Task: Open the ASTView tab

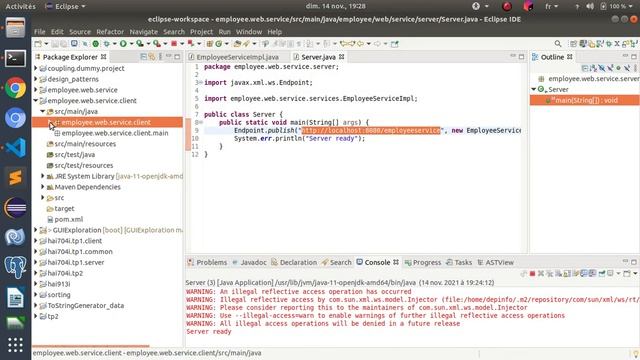Action: coord(496,262)
